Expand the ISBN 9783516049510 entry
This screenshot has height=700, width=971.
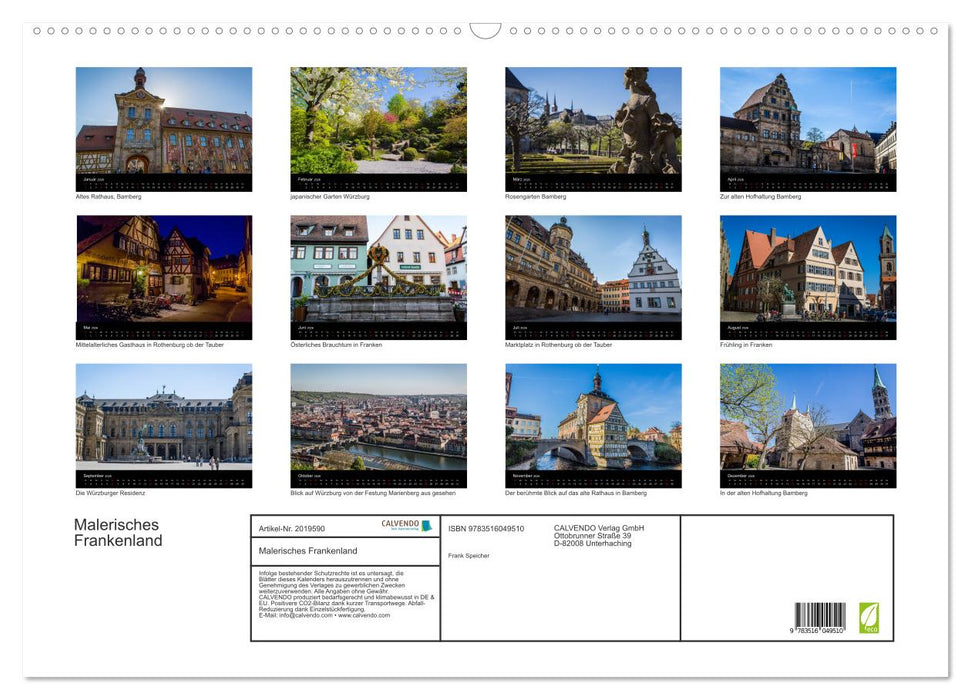tap(487, 528)
